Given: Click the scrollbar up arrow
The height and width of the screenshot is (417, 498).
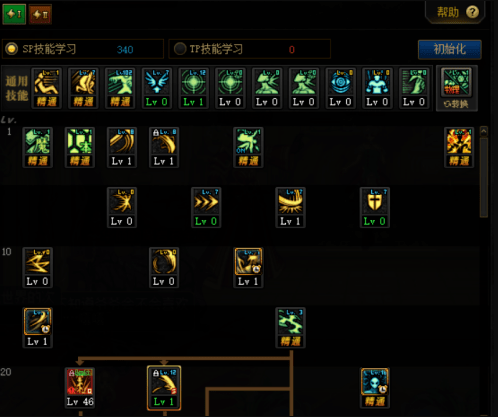Looking at the screenshot, I should 483,131.
